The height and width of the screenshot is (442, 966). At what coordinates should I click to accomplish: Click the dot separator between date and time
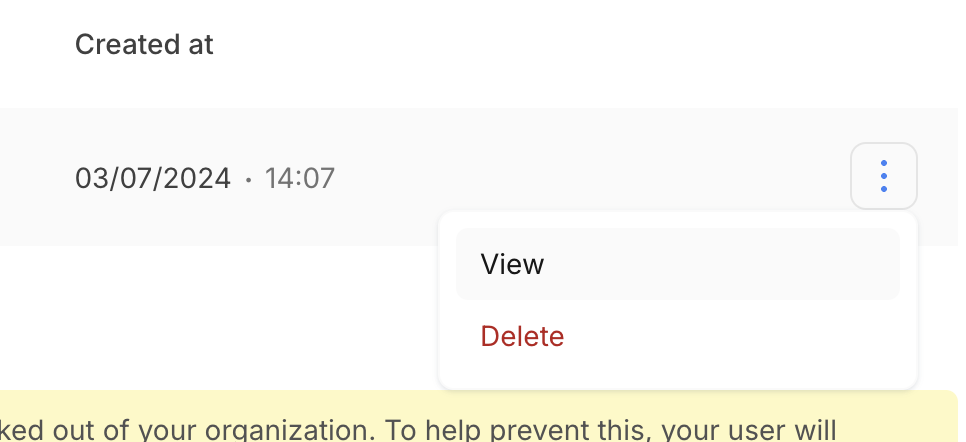coord(249,180)
